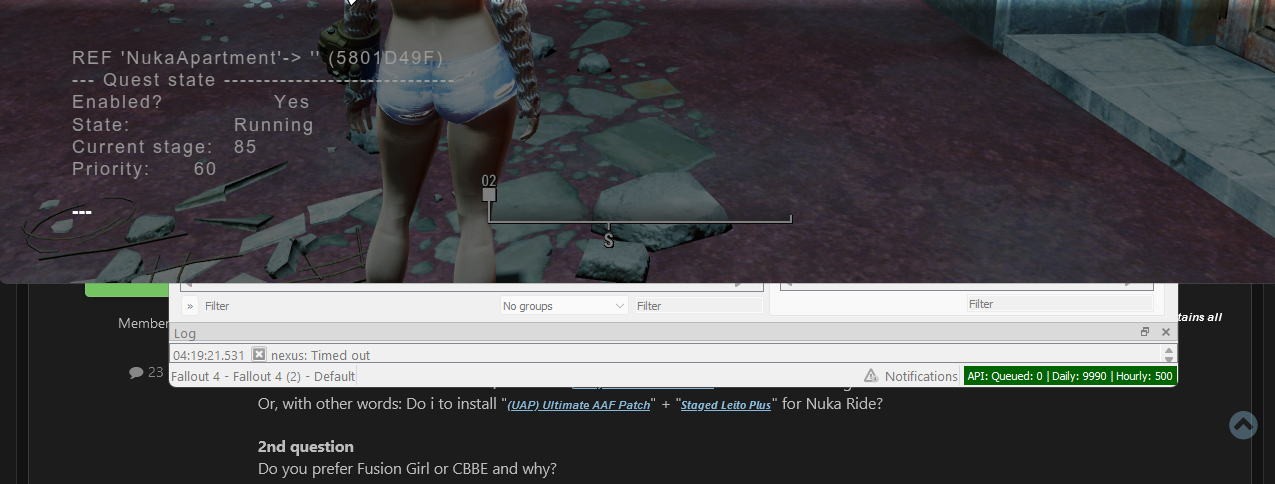Click the S compass heading in game
This screenshot has height=484, width=1275.
pyautogui.click(x=608, y=241)
